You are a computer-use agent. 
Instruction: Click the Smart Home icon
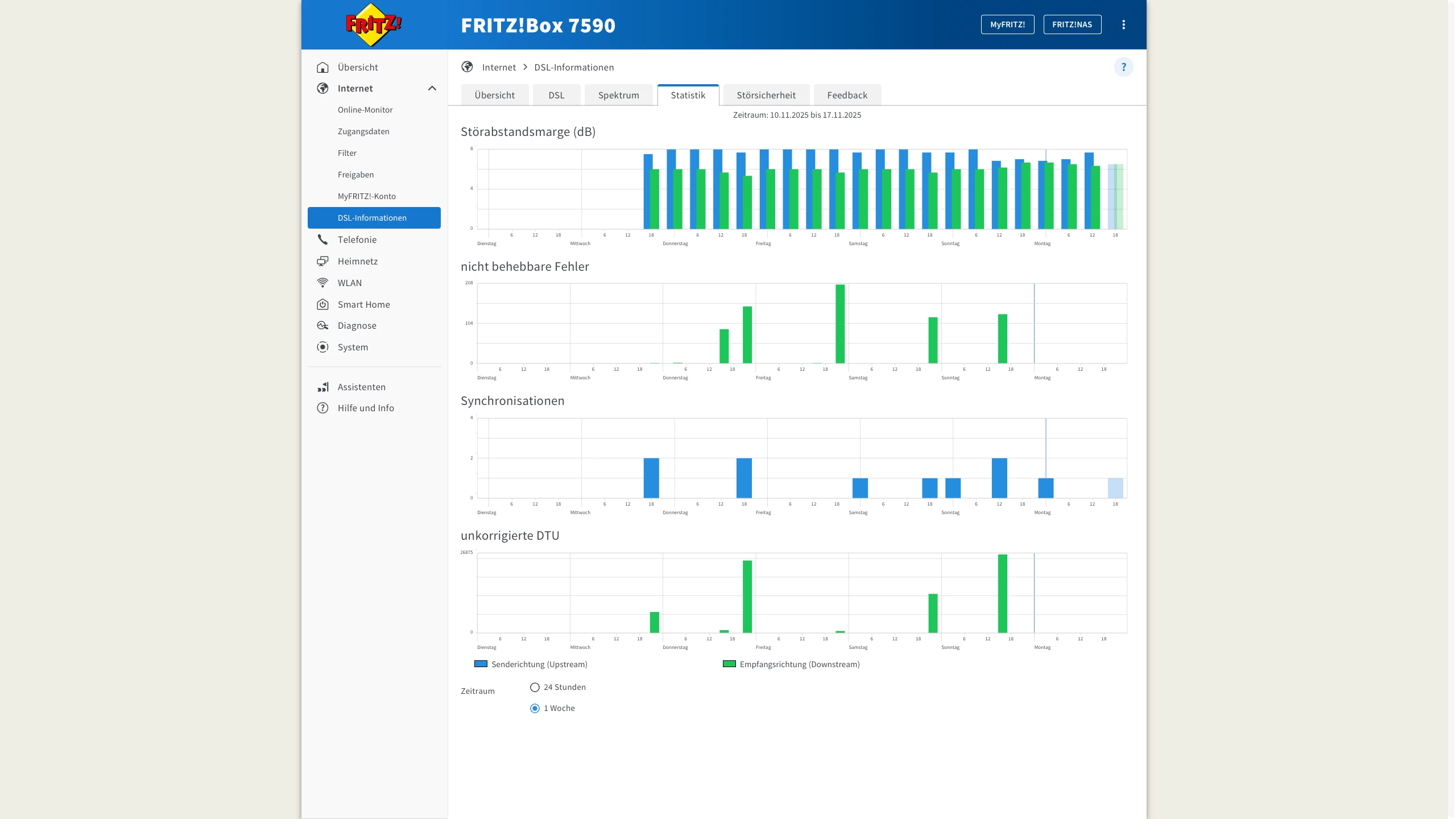click(322, 304)
